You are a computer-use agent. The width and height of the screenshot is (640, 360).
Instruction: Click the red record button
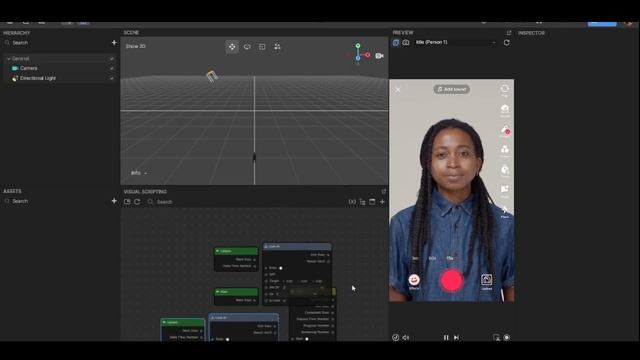(x=451, y=280)
